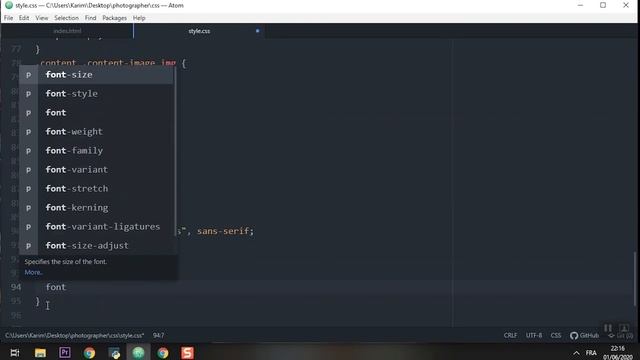The width and height of the screenshot is (640, 360).
Task: Click the pause icon above status bar
Action: pyautogui.click(x=608, y=327)
